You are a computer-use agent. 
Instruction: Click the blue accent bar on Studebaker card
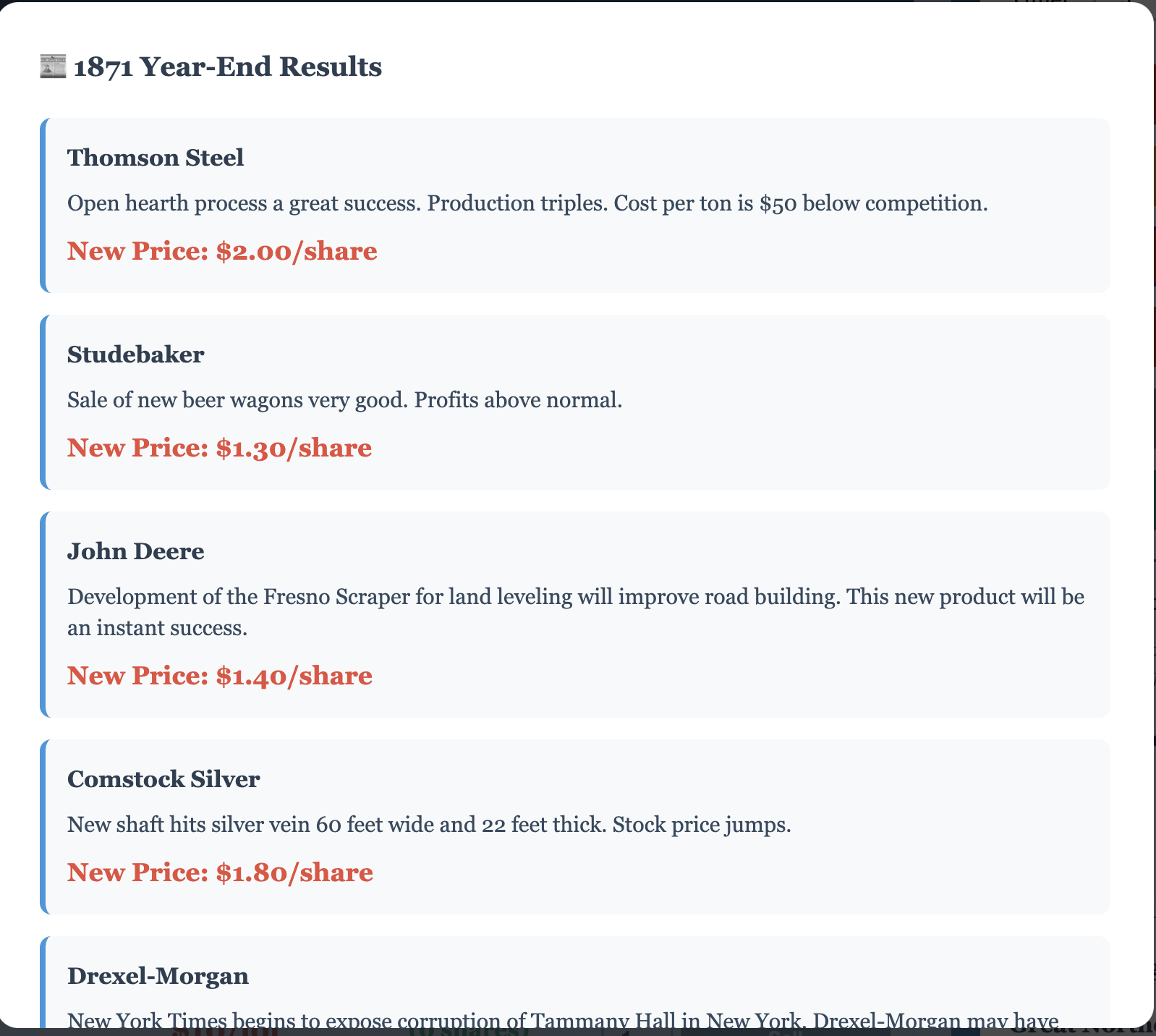pos(43,402)
